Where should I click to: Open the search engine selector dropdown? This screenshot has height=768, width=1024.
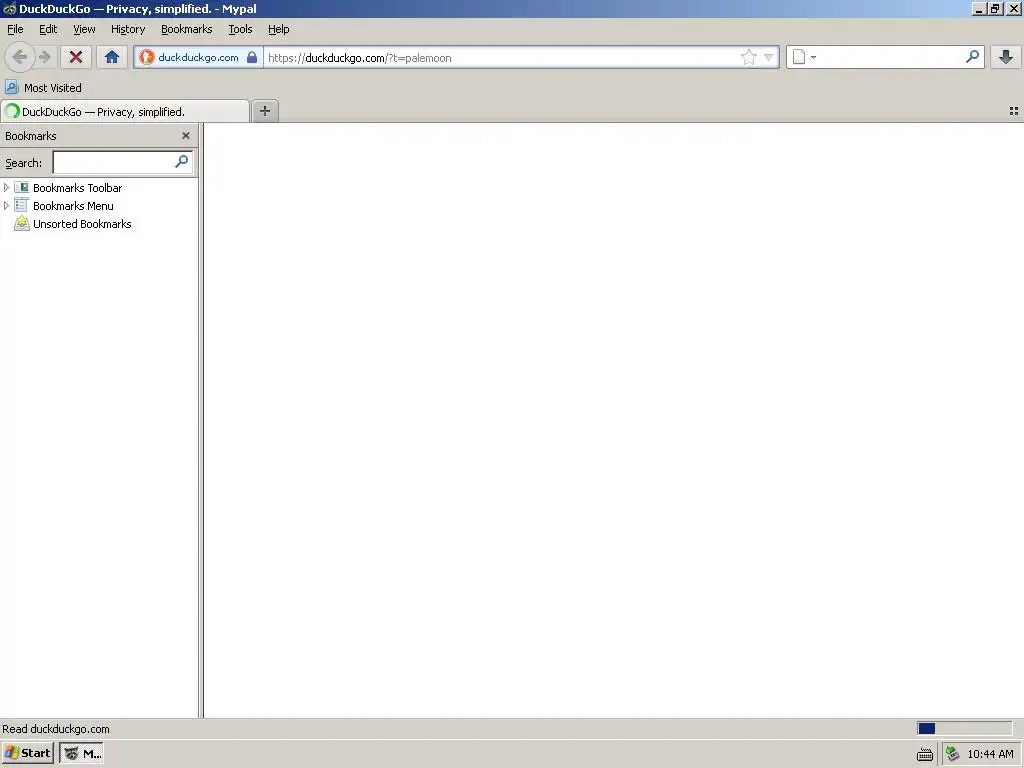click(x=805, y=57)
